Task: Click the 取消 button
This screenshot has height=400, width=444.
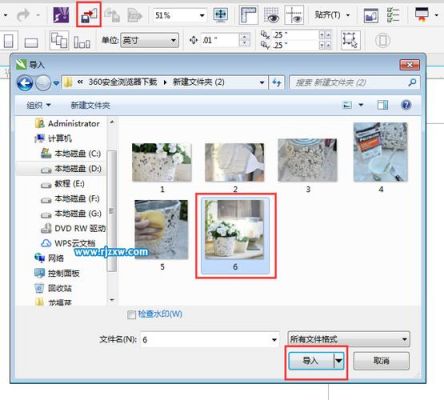Action: pyautogui.click(x=381, y=361)
